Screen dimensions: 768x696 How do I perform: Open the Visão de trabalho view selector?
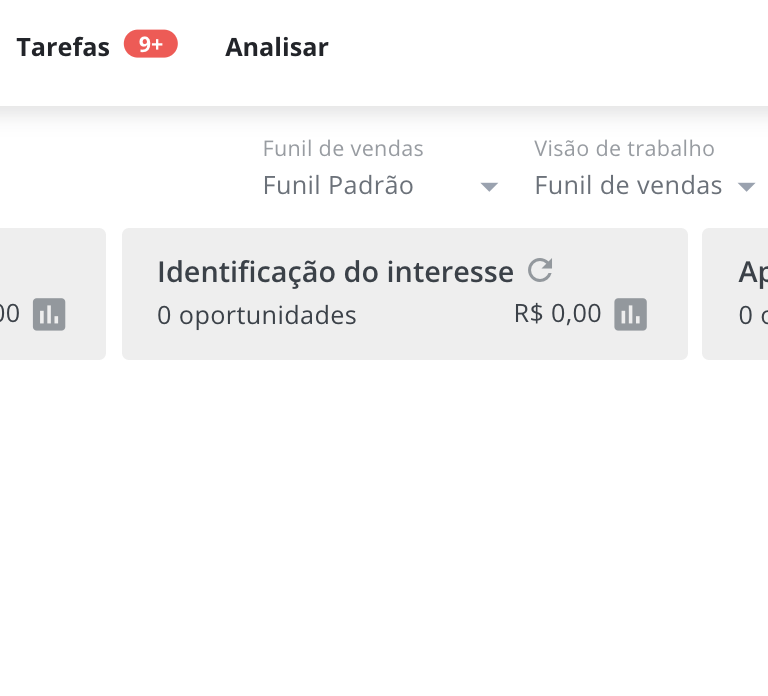tap(628, 185)
